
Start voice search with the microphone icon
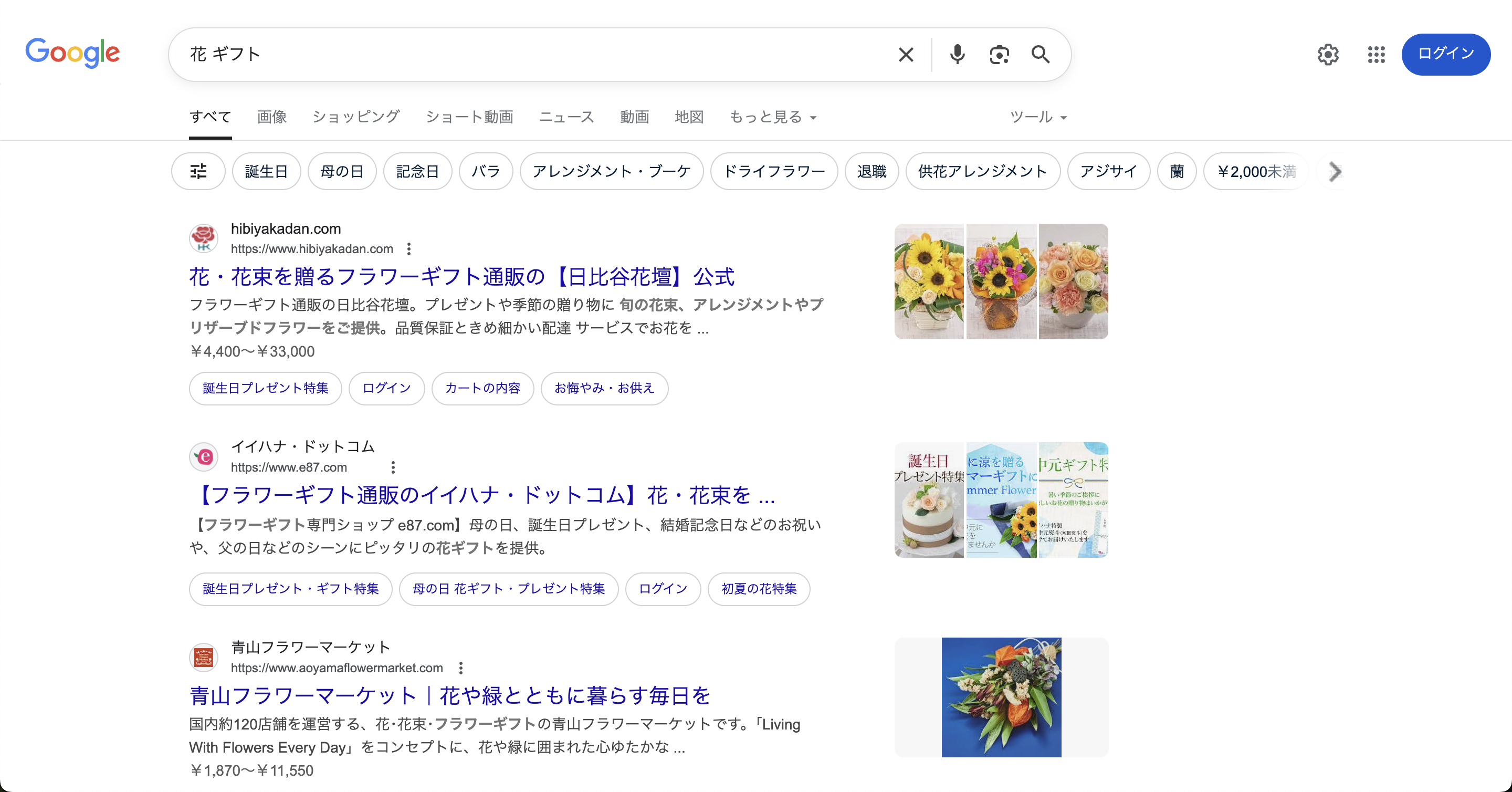957,55
